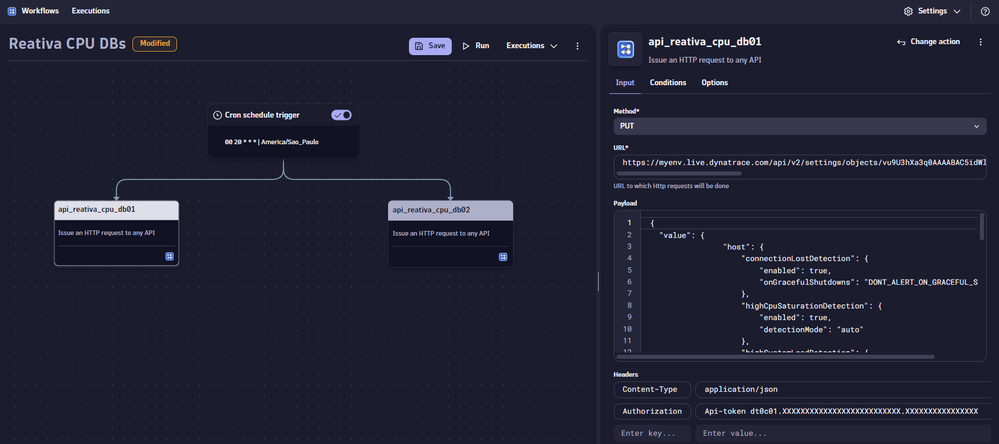Switch to the Conditions tab

pos(667,83)
